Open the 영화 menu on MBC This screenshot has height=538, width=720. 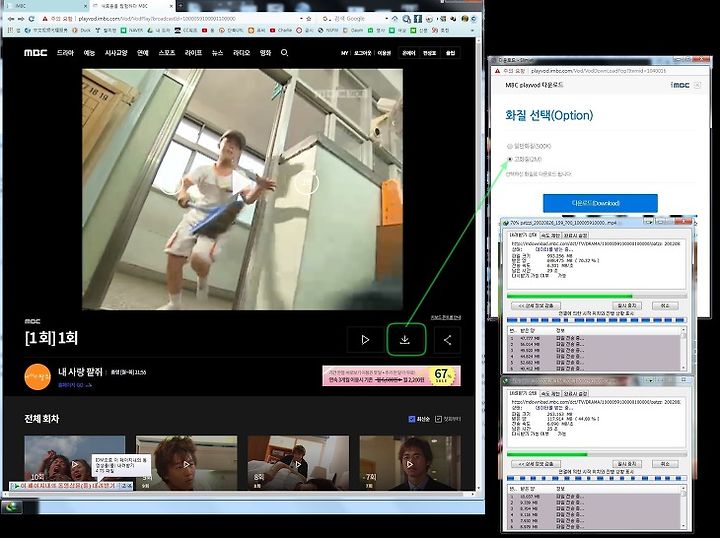tap(265, 53)
